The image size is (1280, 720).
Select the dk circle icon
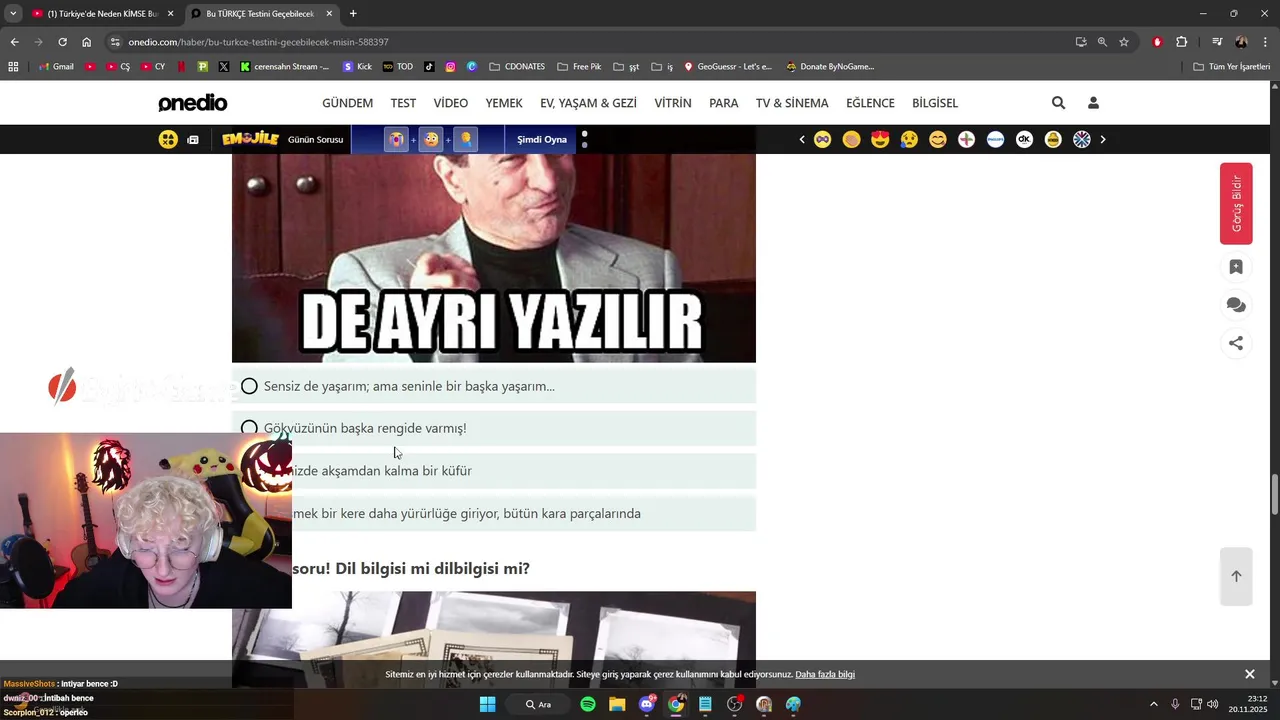[x=1024, y=140]
